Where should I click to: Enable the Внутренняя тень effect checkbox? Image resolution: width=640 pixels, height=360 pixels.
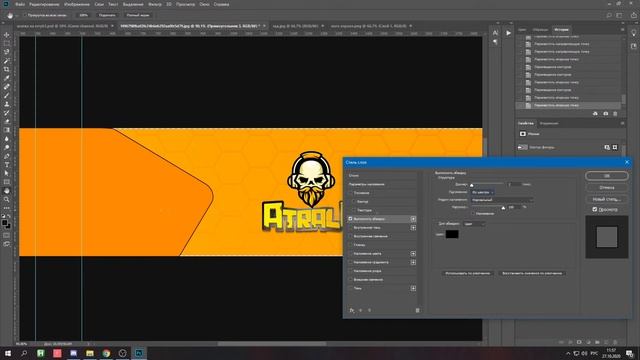point(350,227)
